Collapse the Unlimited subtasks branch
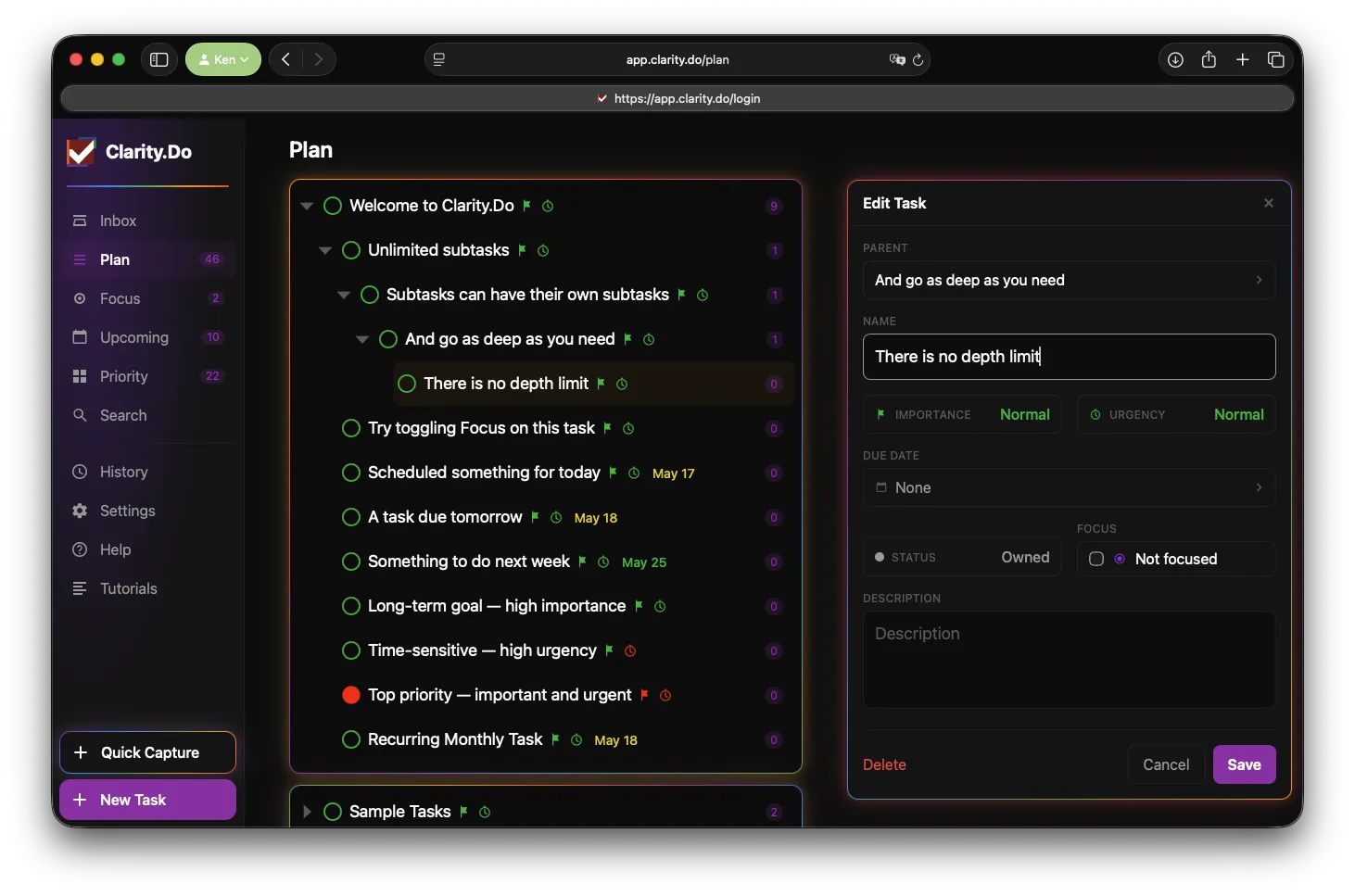 click(x=325, y=250)
